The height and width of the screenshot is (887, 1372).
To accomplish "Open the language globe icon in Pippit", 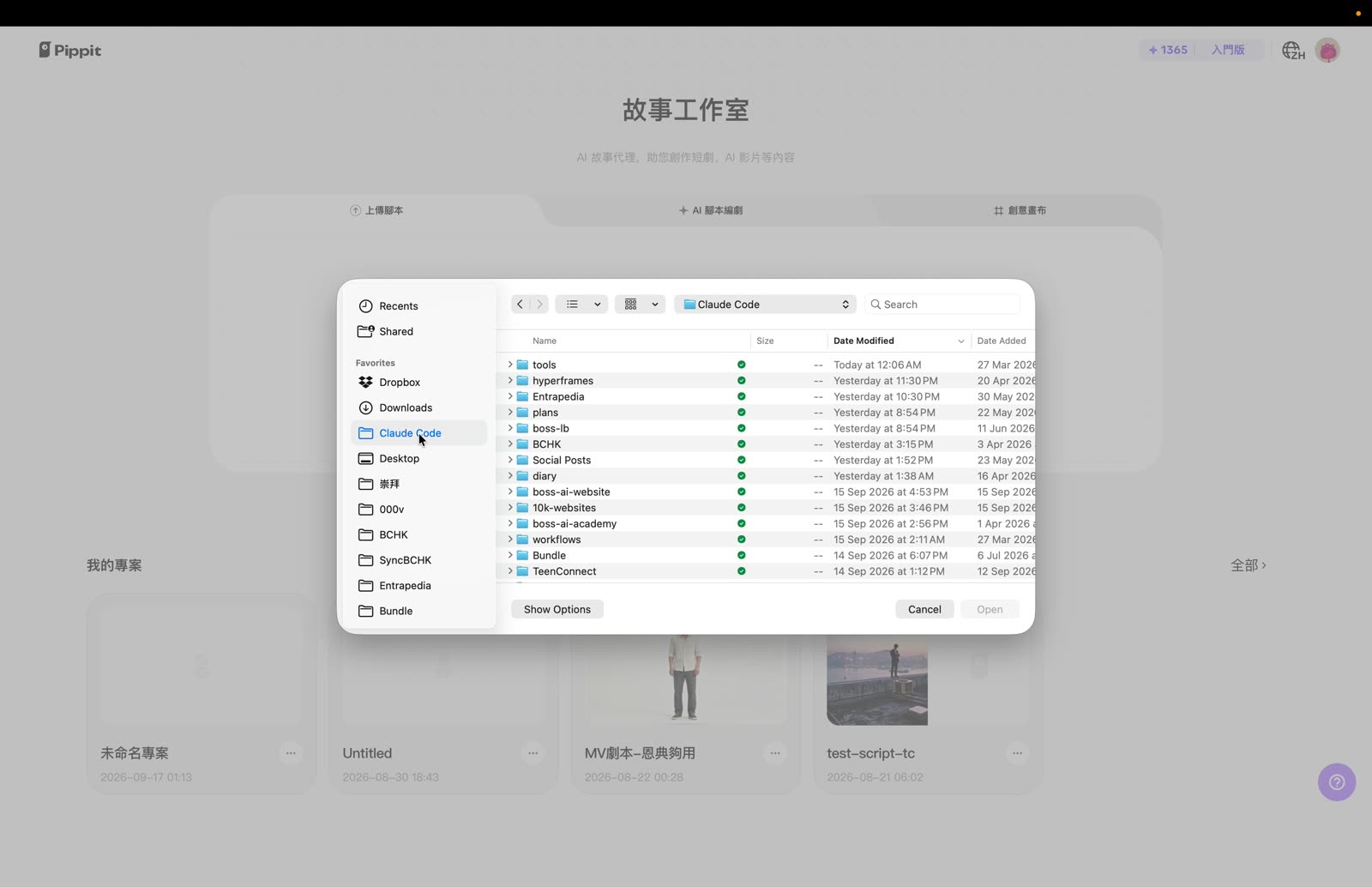I will 1293,51.
